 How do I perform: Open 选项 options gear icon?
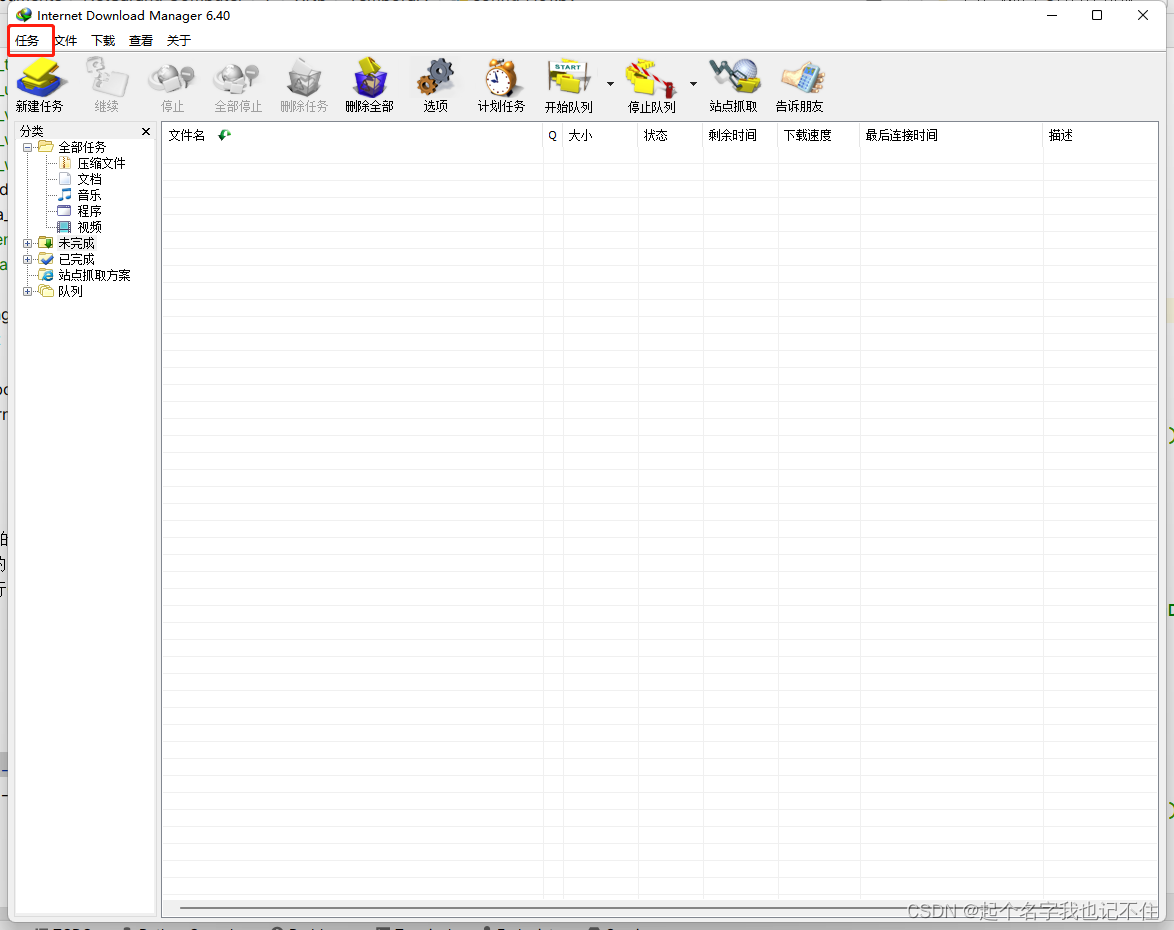[435, 77]
